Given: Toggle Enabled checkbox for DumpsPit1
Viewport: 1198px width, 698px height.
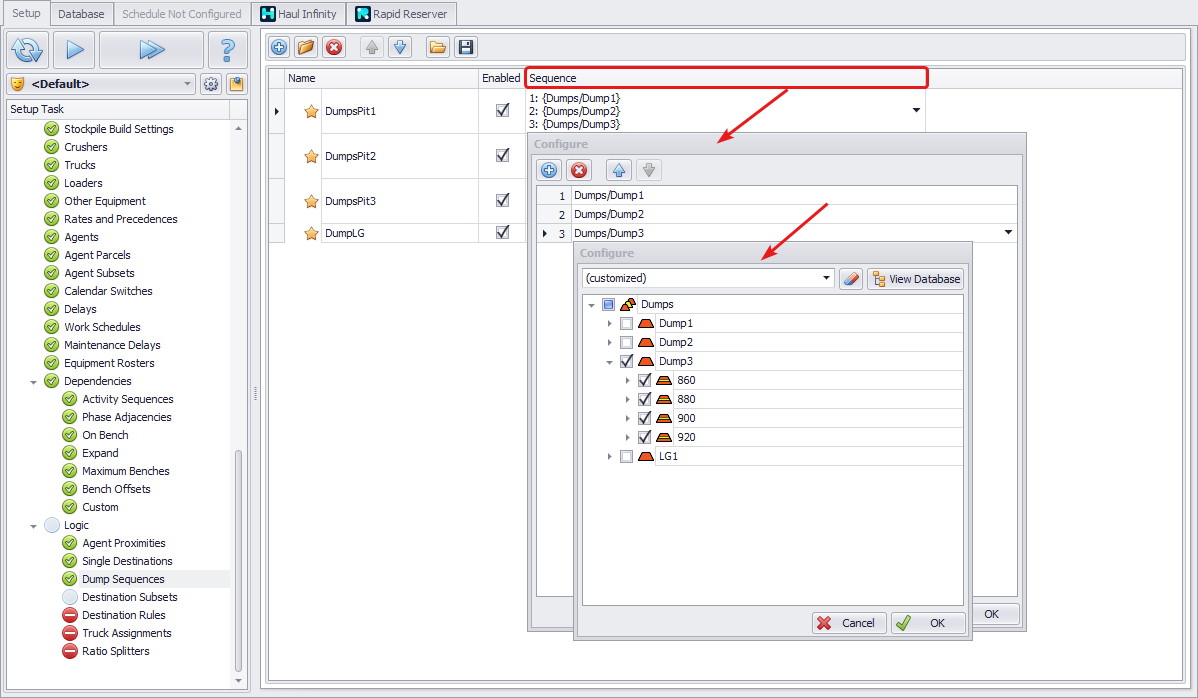Looking at the screenshot, I should 502,110.
